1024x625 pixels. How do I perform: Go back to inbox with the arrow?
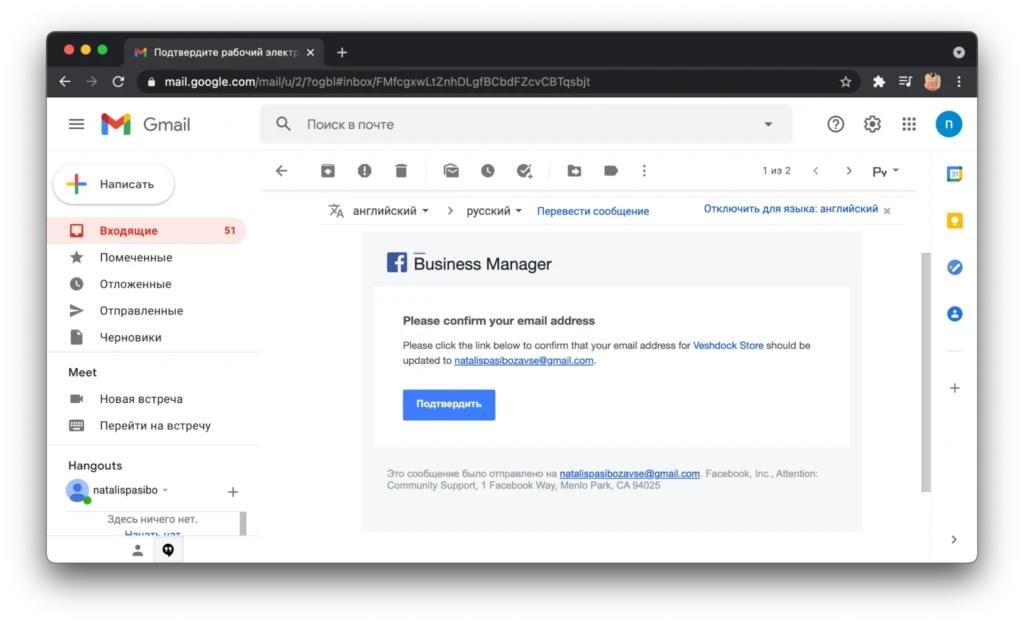(x=281, y=171)
